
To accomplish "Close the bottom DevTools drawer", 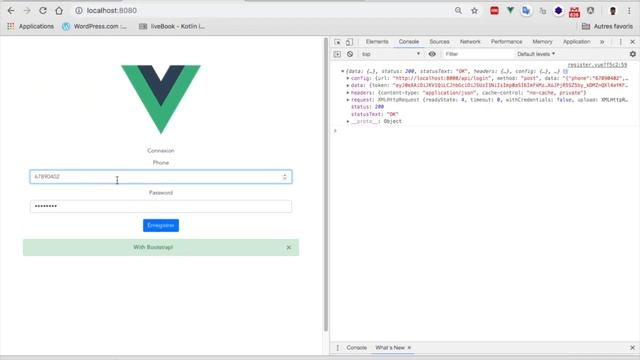I will pos(632,348).
